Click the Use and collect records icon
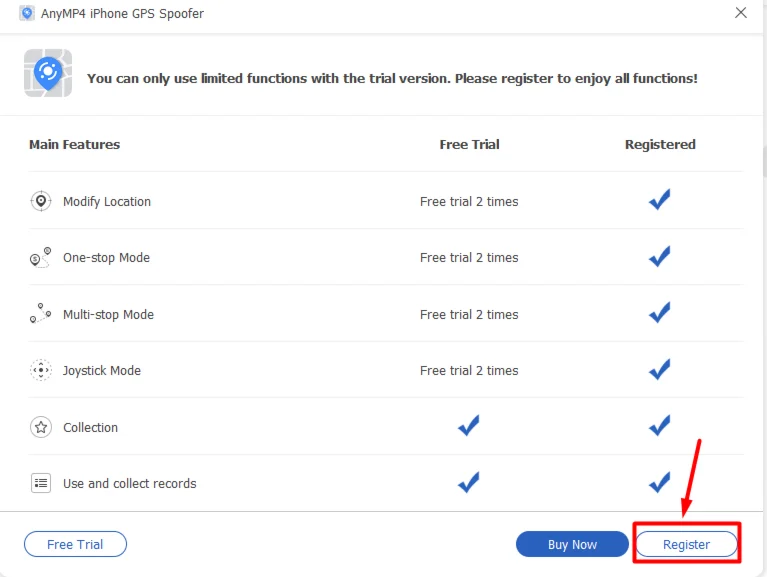 [x=40, y=483]
